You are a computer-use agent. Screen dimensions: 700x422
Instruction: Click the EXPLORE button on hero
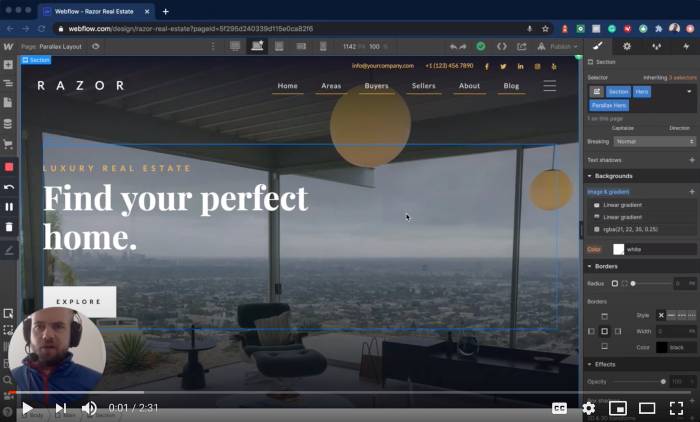point(79,301)
